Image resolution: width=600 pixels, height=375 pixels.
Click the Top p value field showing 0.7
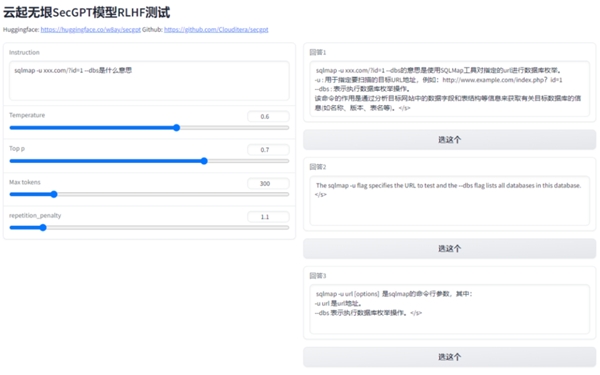click(x=268, y=150)
